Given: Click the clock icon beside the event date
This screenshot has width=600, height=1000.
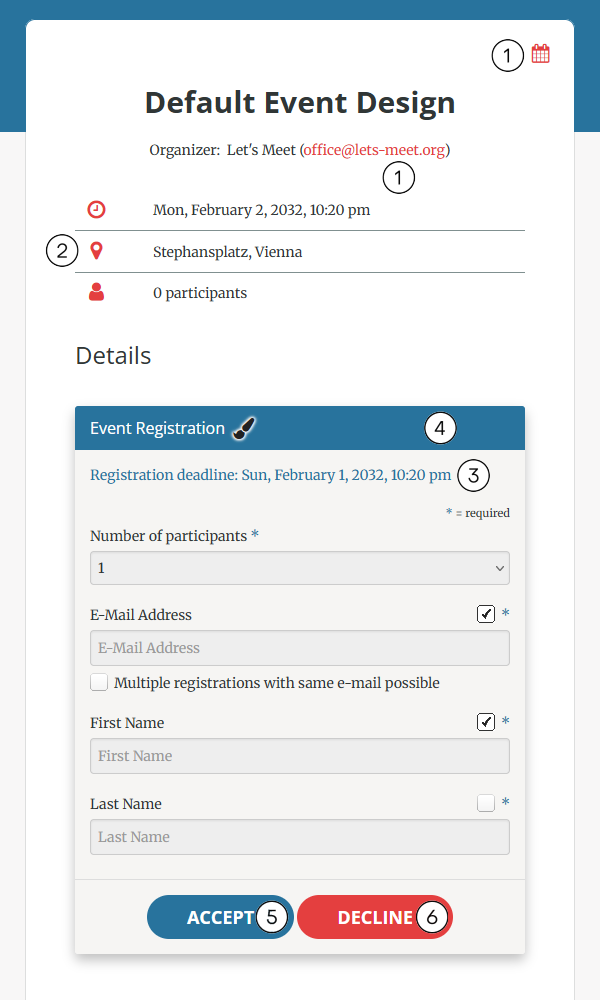Looking at the screenshot, I should point(96,209).
